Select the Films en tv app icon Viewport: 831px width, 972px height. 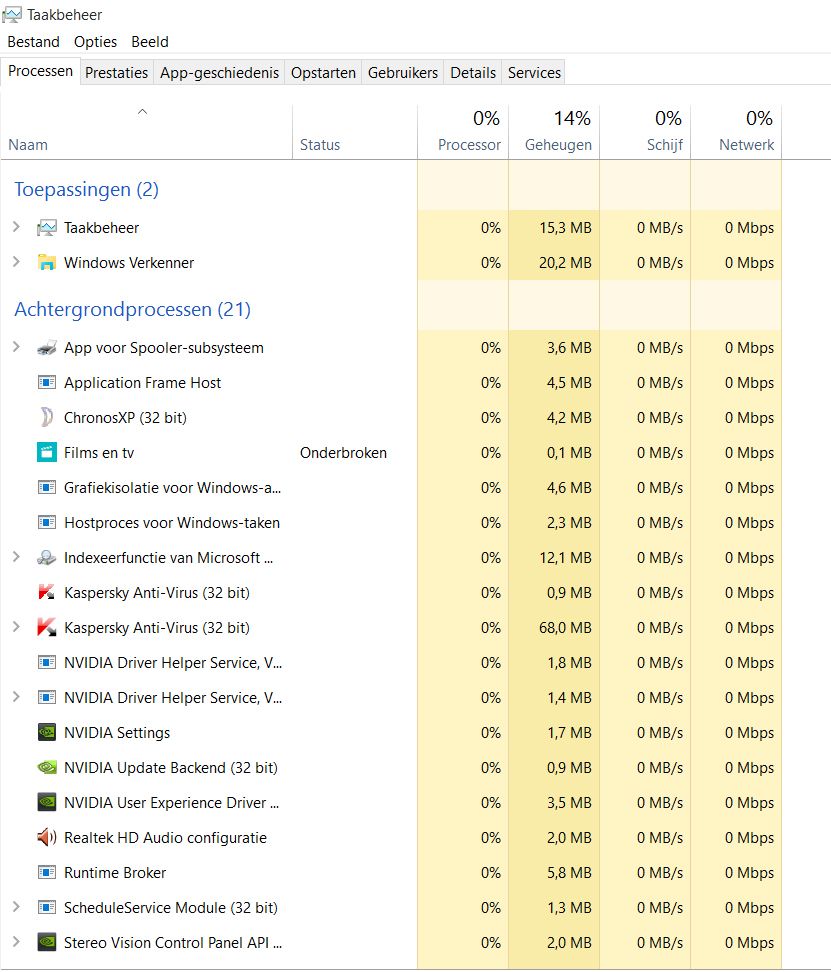(46, 453)
